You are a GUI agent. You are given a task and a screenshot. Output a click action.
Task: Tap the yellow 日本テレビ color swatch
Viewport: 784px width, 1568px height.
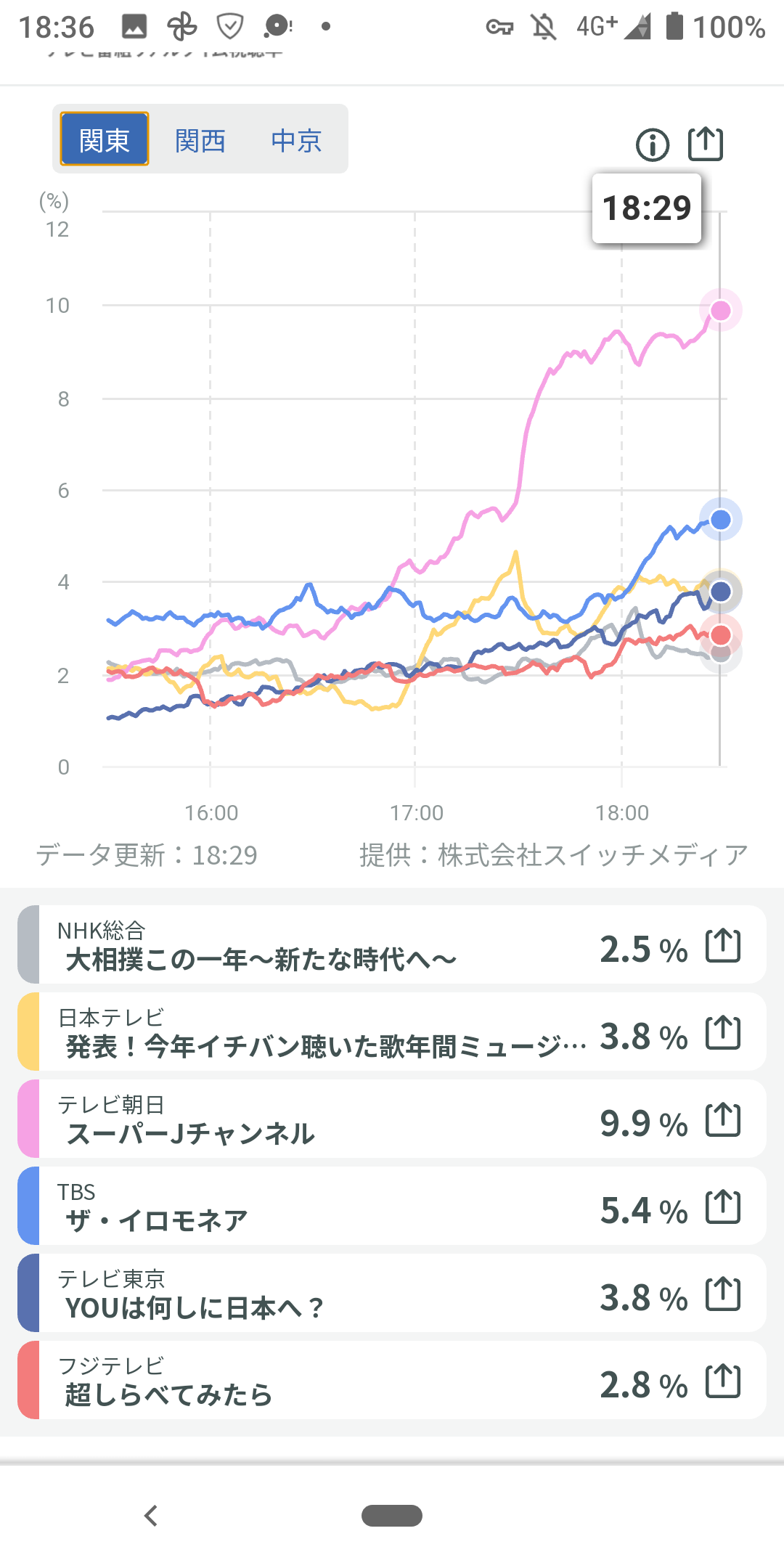coord(29,1032)
